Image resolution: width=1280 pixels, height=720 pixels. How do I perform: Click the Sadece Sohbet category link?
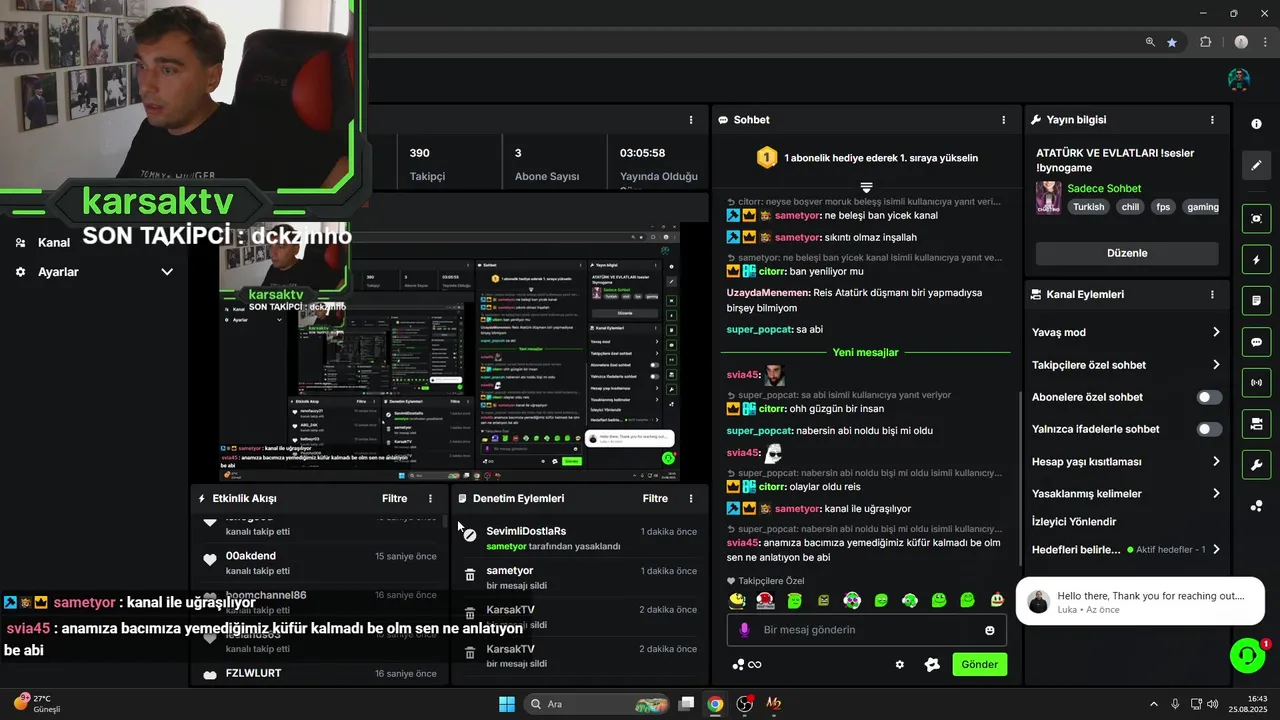[1104, 188]
